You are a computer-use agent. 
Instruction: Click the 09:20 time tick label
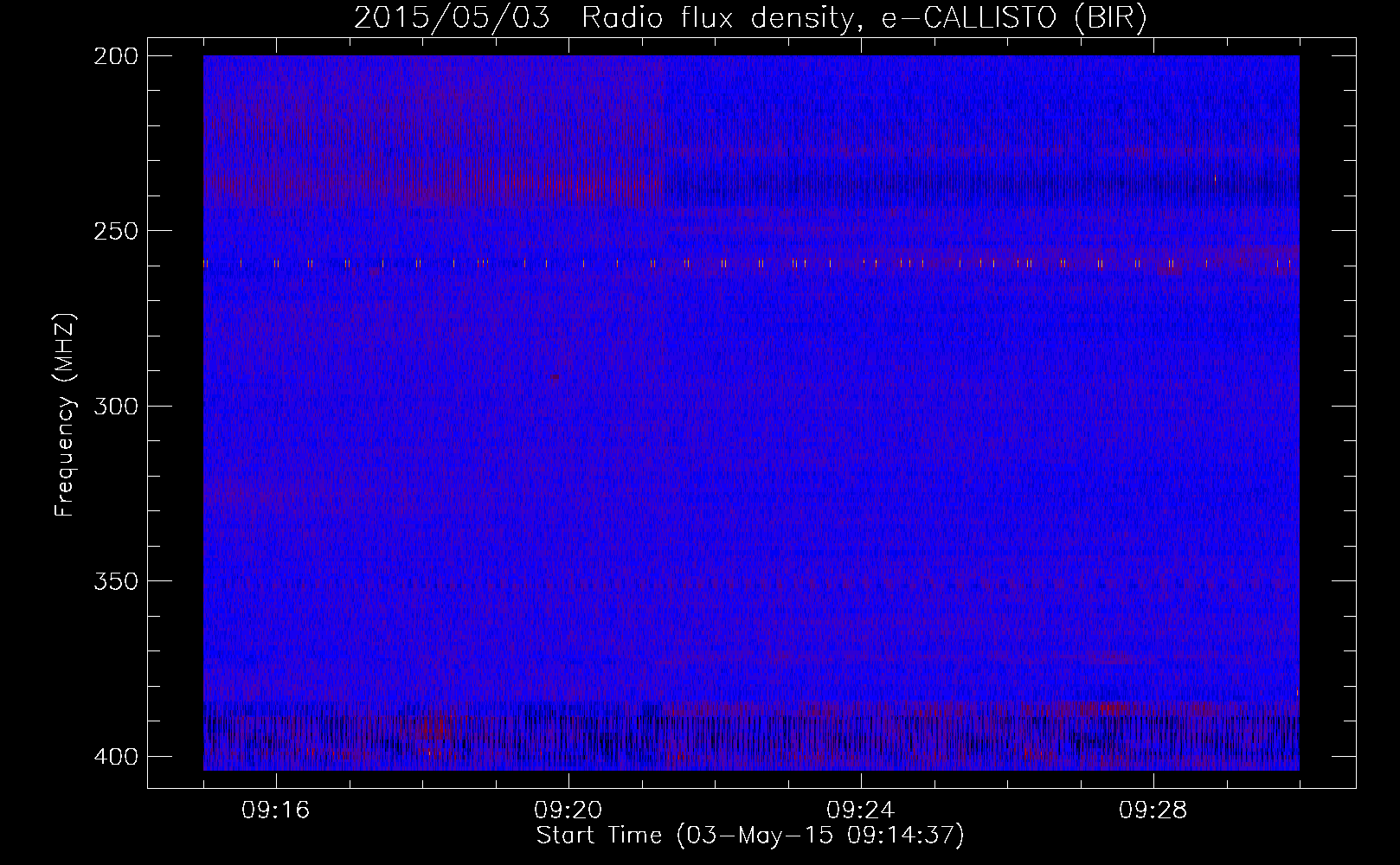[x=568, y=811]
